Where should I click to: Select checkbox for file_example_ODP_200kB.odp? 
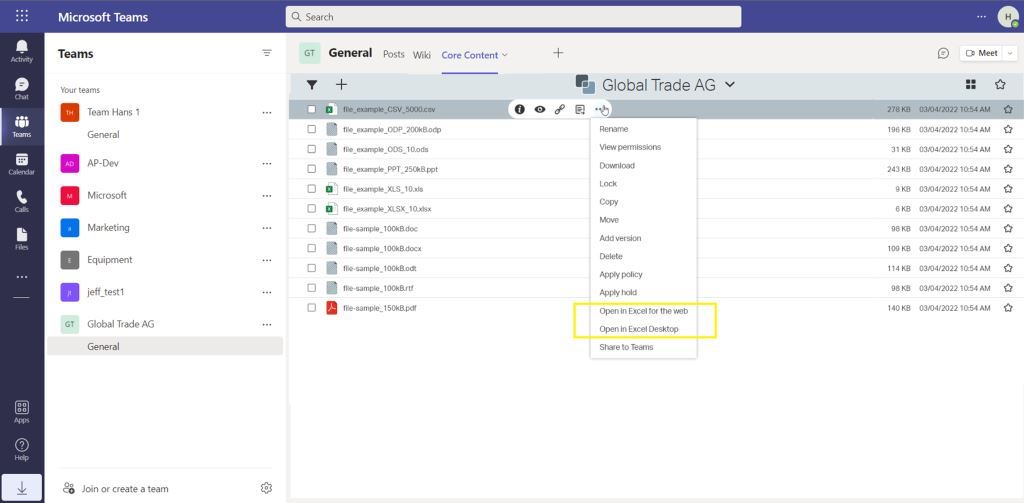point(312,129)
